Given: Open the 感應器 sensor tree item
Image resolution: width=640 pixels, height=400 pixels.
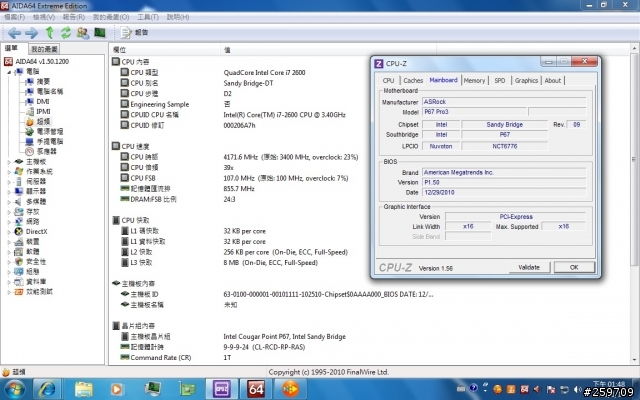Looking at the screenshot, I should [47, 151].
